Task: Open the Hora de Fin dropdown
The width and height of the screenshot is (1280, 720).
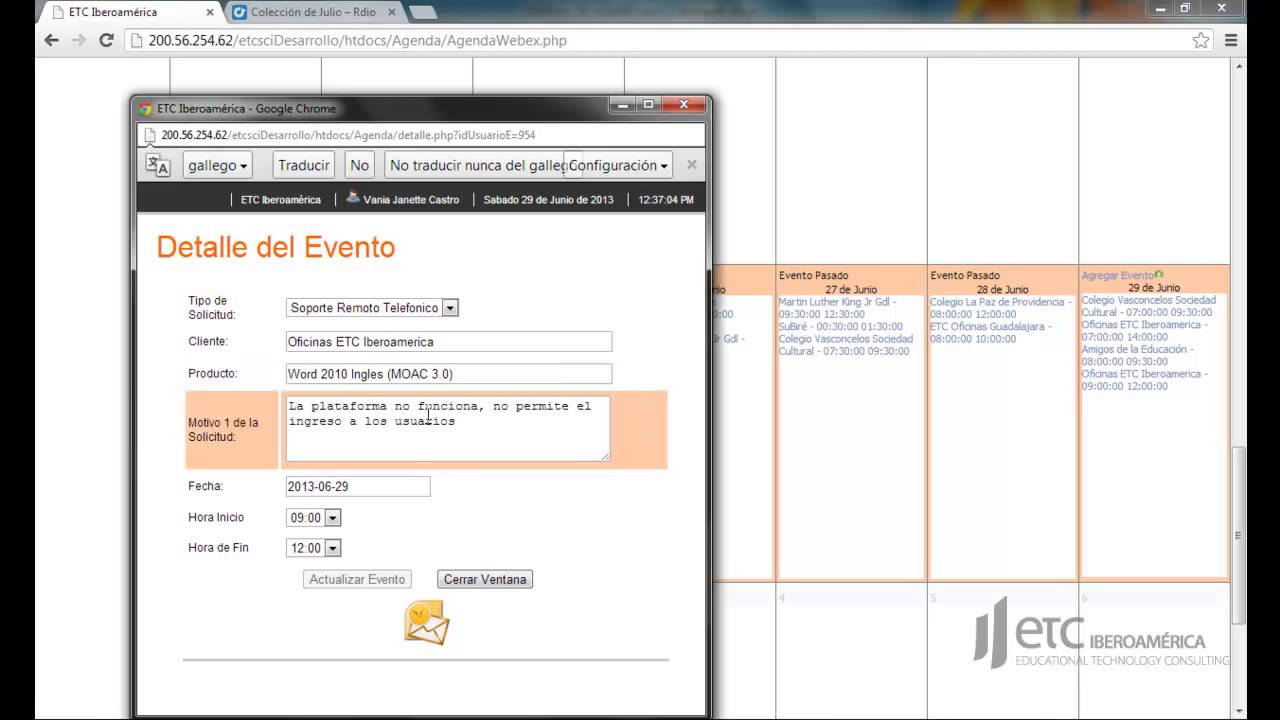Action: point(333,548)
